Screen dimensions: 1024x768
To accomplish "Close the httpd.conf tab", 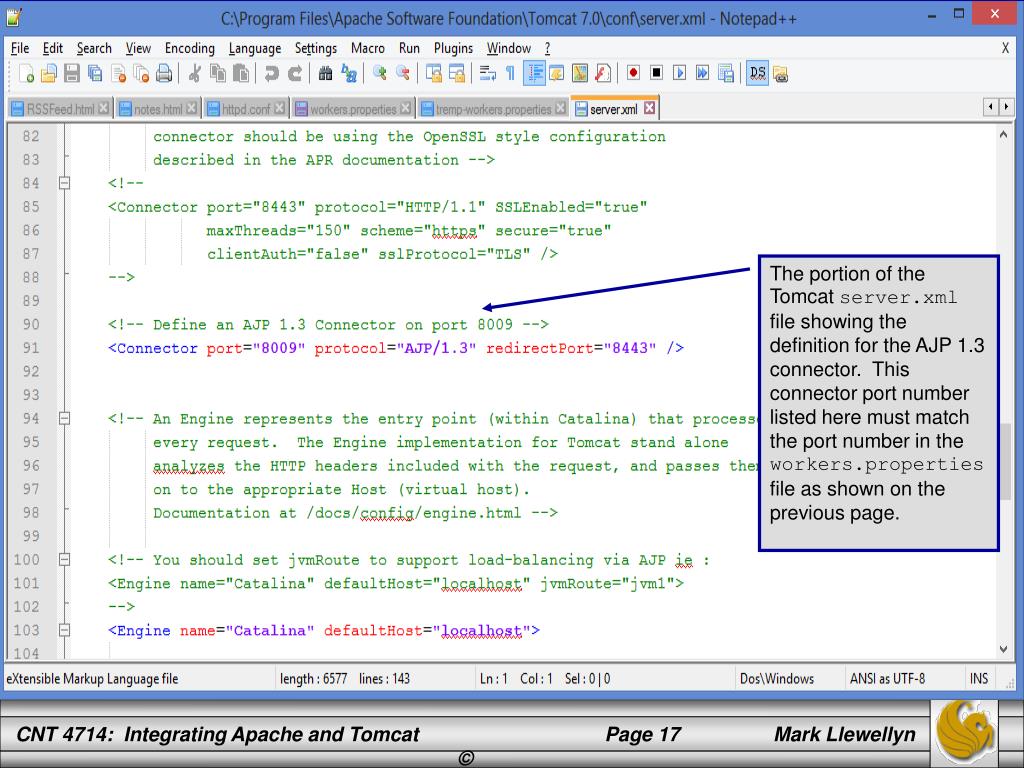I will coord(280,108).
